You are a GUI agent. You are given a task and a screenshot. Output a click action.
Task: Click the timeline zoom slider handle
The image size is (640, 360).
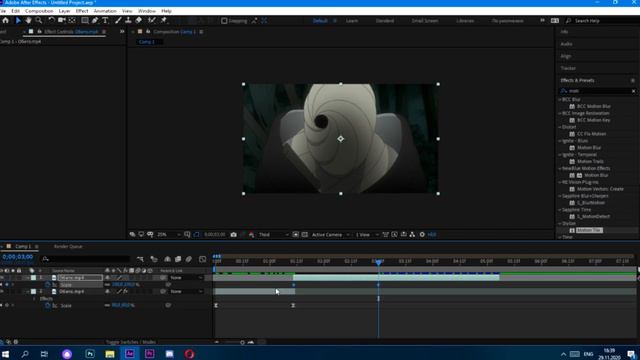(x=242, y=342)
